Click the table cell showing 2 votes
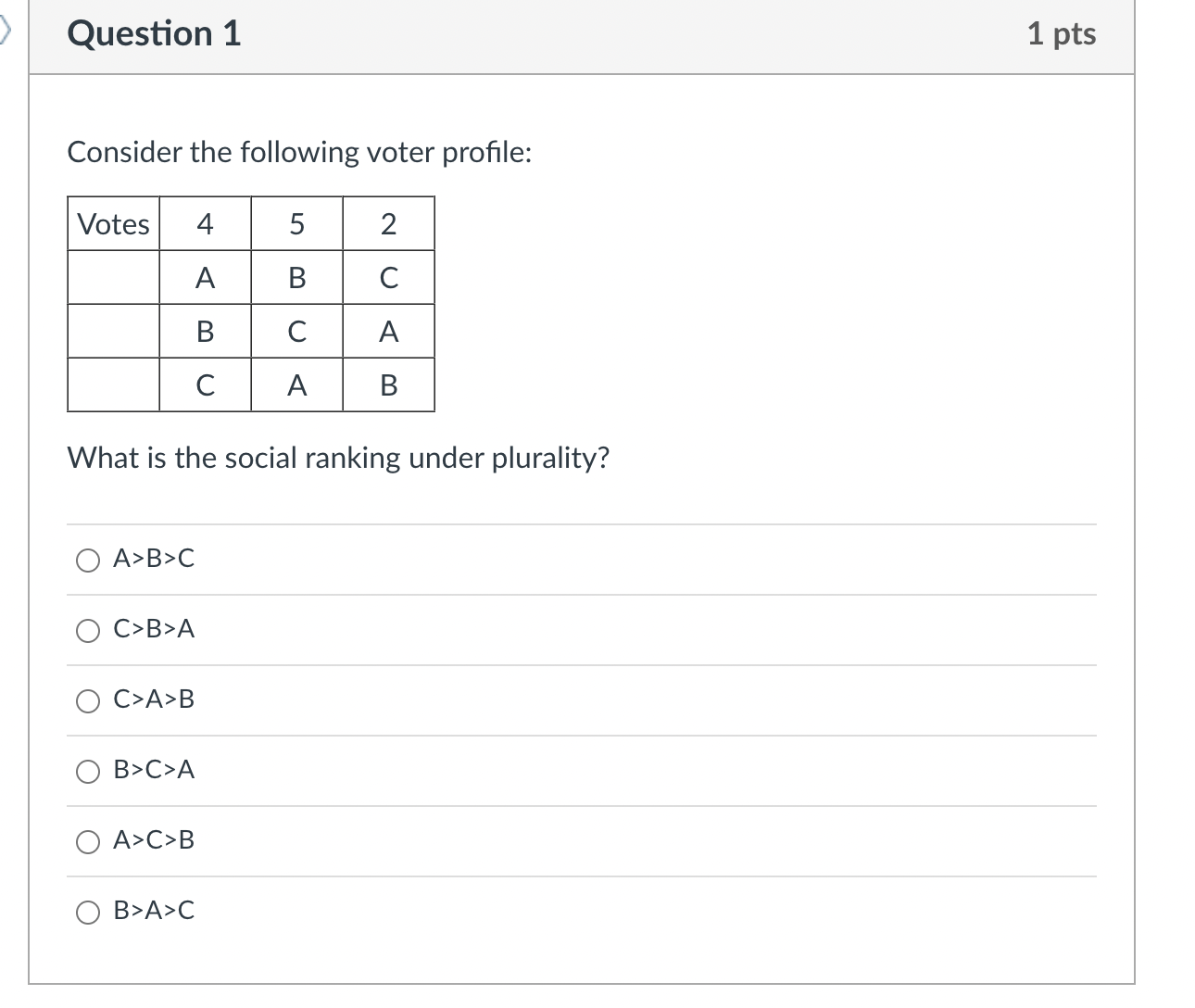 pos(388,223)
